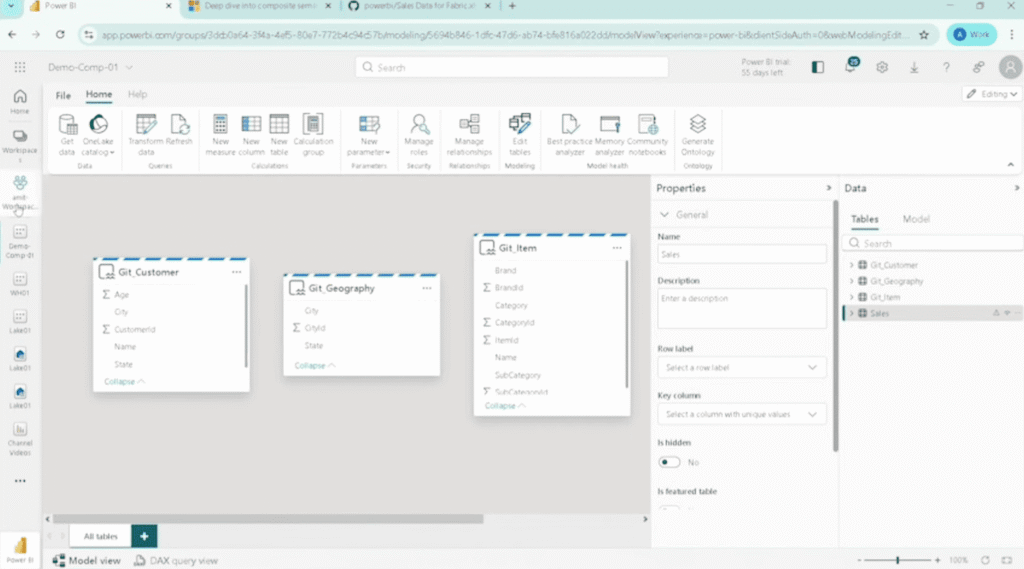
Task: Collapse the Data pane
Action: coord(1016,188)
